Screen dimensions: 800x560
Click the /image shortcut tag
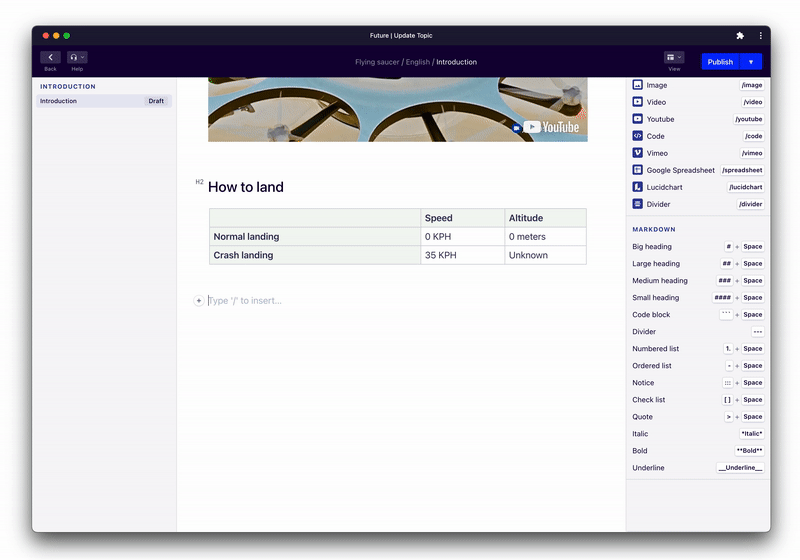752,85
